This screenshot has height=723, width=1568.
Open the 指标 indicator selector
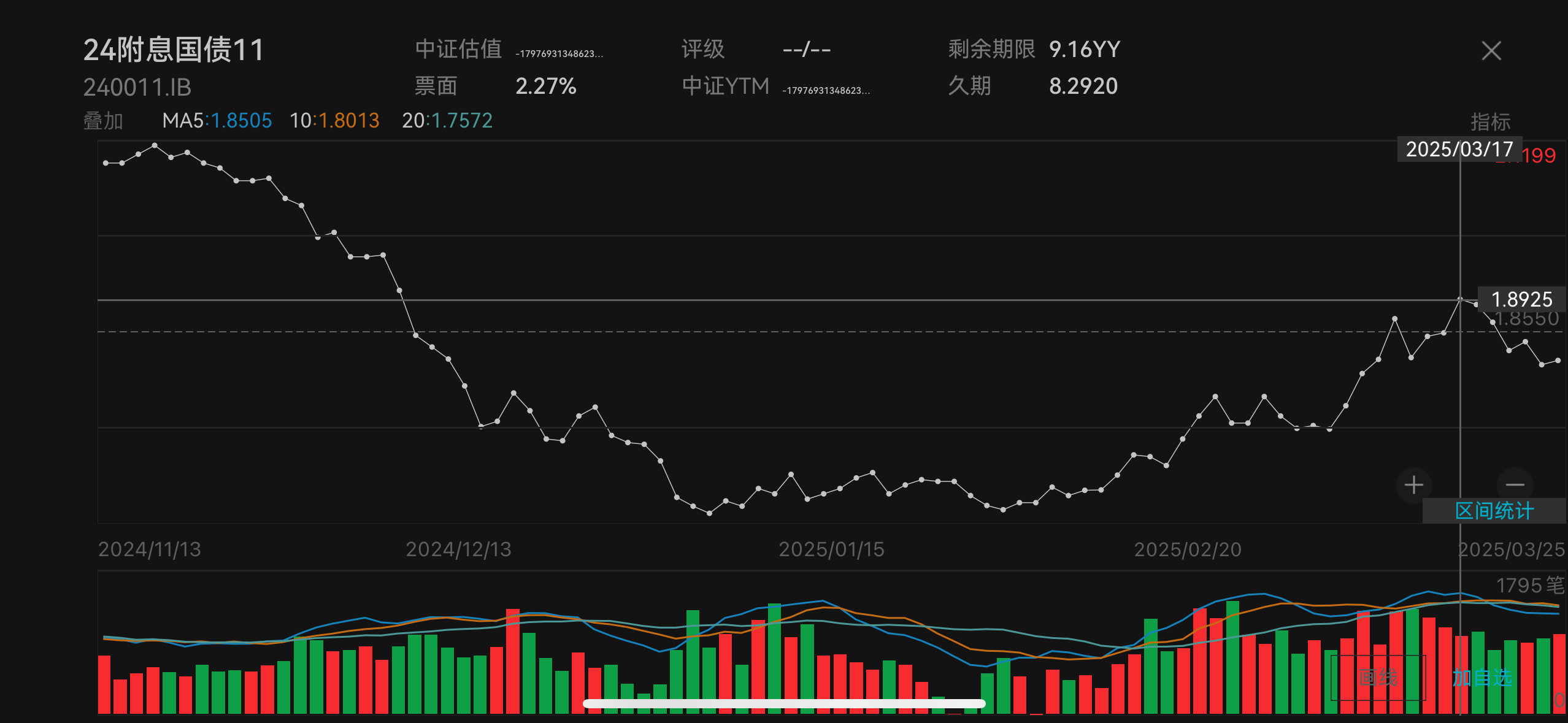1490,121
